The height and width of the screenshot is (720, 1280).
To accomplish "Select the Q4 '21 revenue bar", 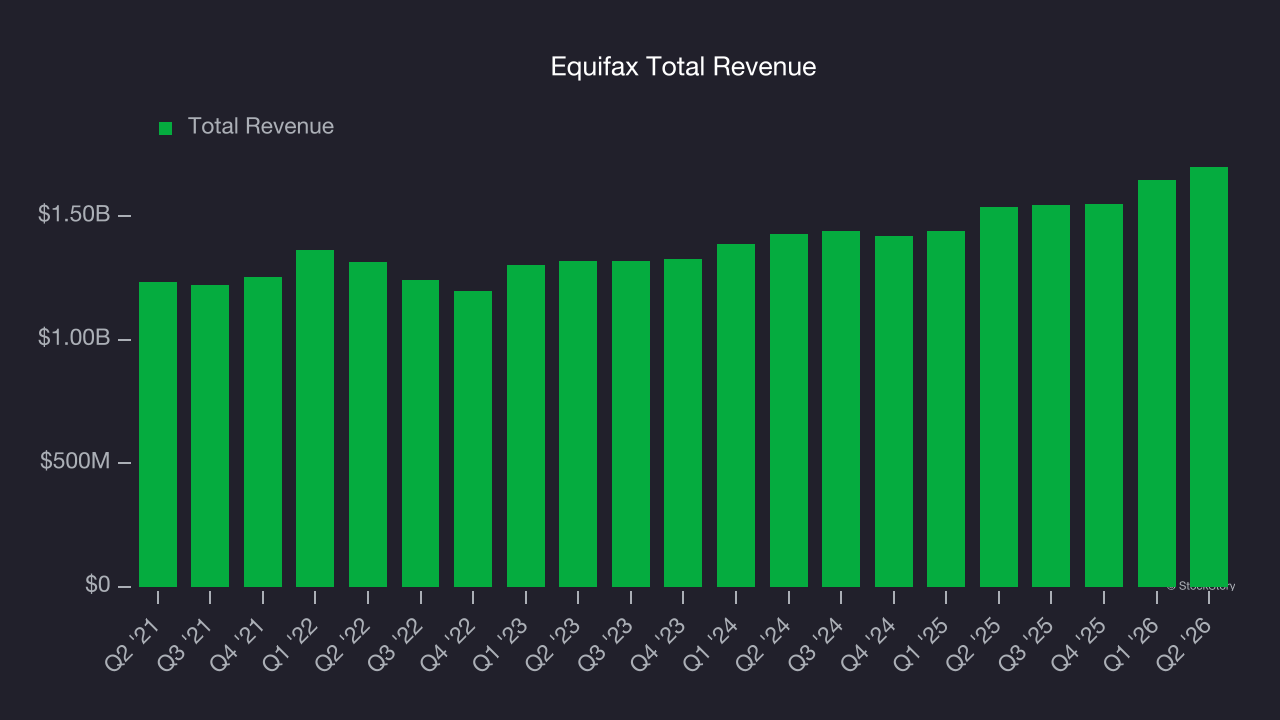I will click(263, 432).
